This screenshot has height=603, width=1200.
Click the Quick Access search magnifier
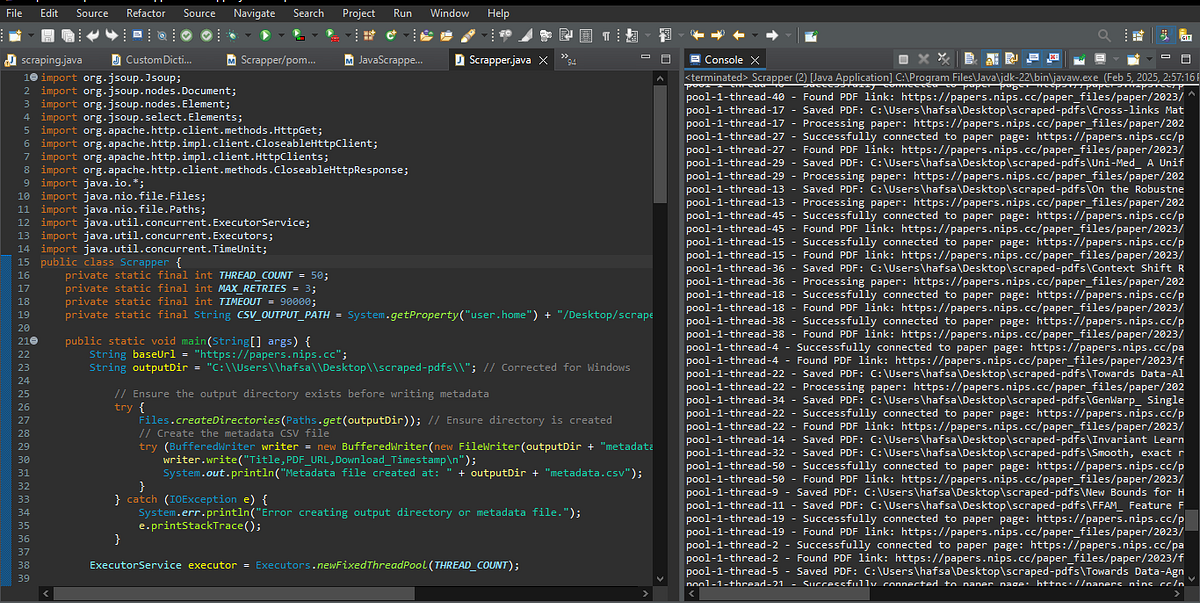[x=1104, y=34]
